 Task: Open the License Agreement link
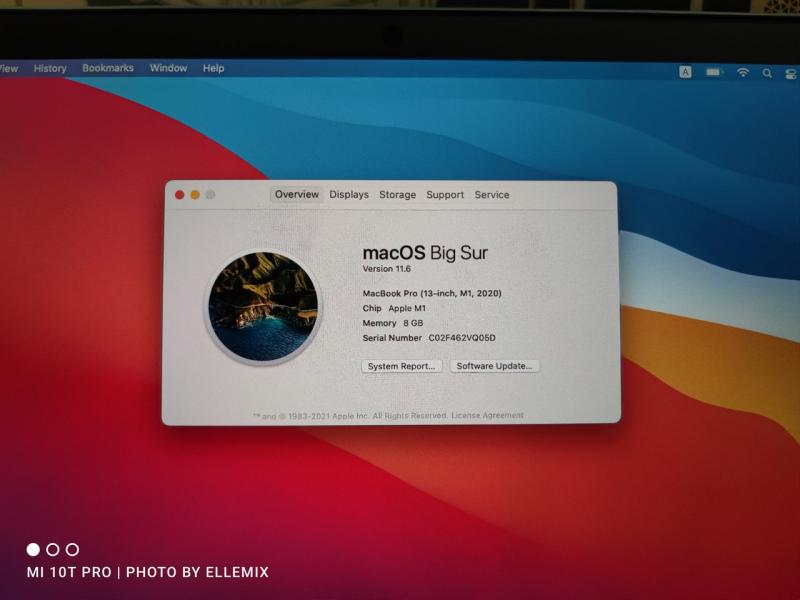point(487,415)
